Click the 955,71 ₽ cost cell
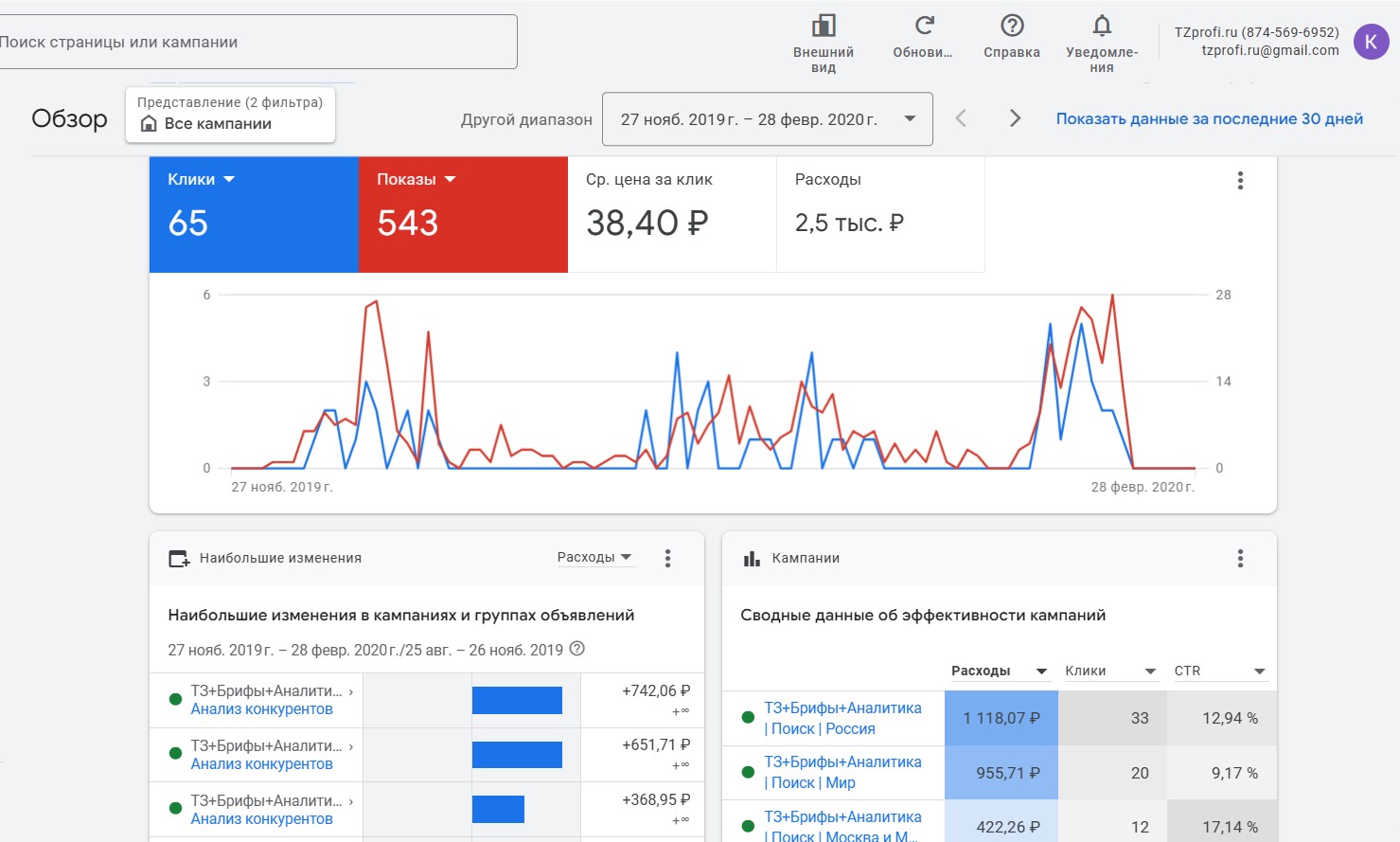Screen dimensions: 1400x842 click(x=1001, y=773)
